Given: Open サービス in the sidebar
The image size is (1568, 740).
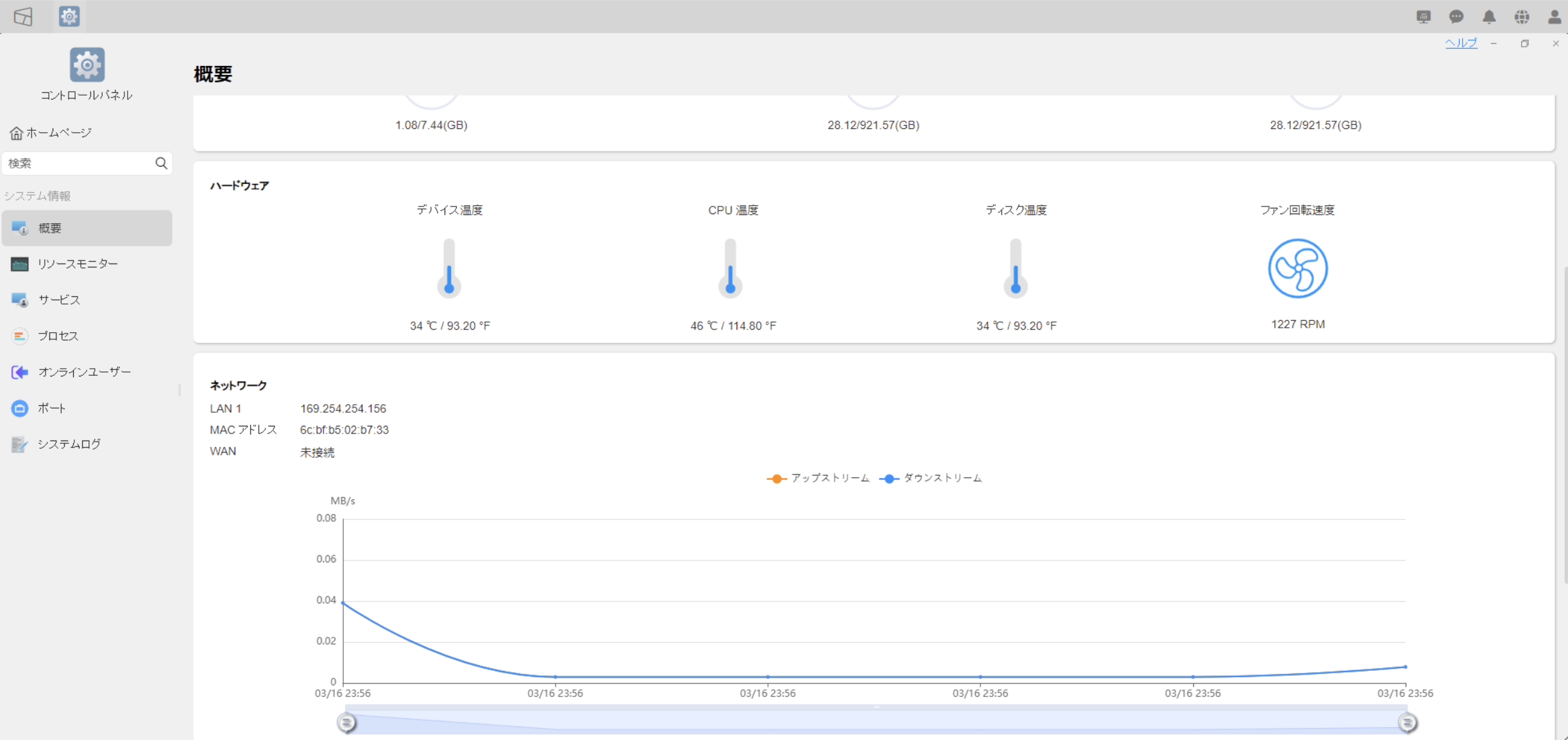Looking at the screenshot, I should coord(87,300).
